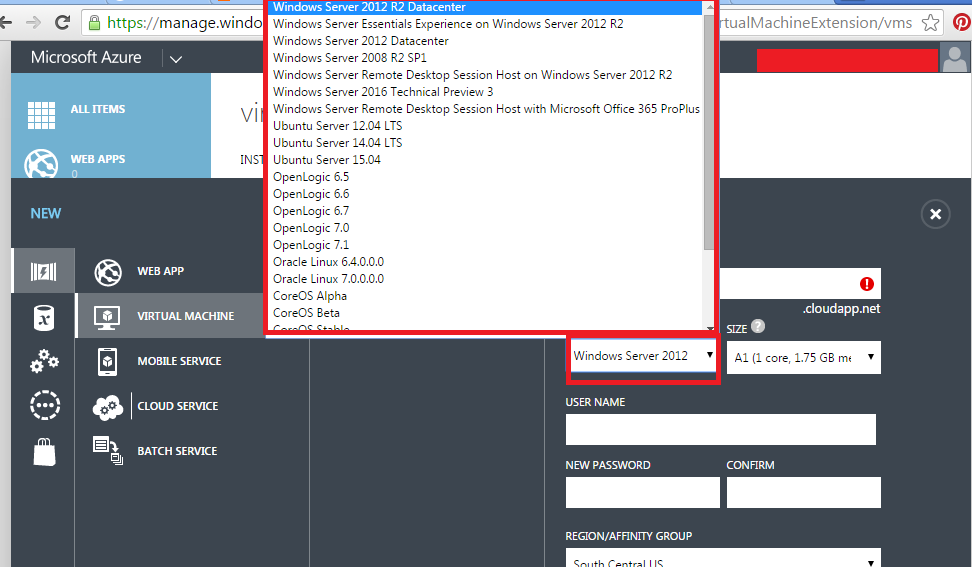Select Windows Server 2012 R2 Datacenter
The width and height of the screenshot is (972, 567).
487,7
